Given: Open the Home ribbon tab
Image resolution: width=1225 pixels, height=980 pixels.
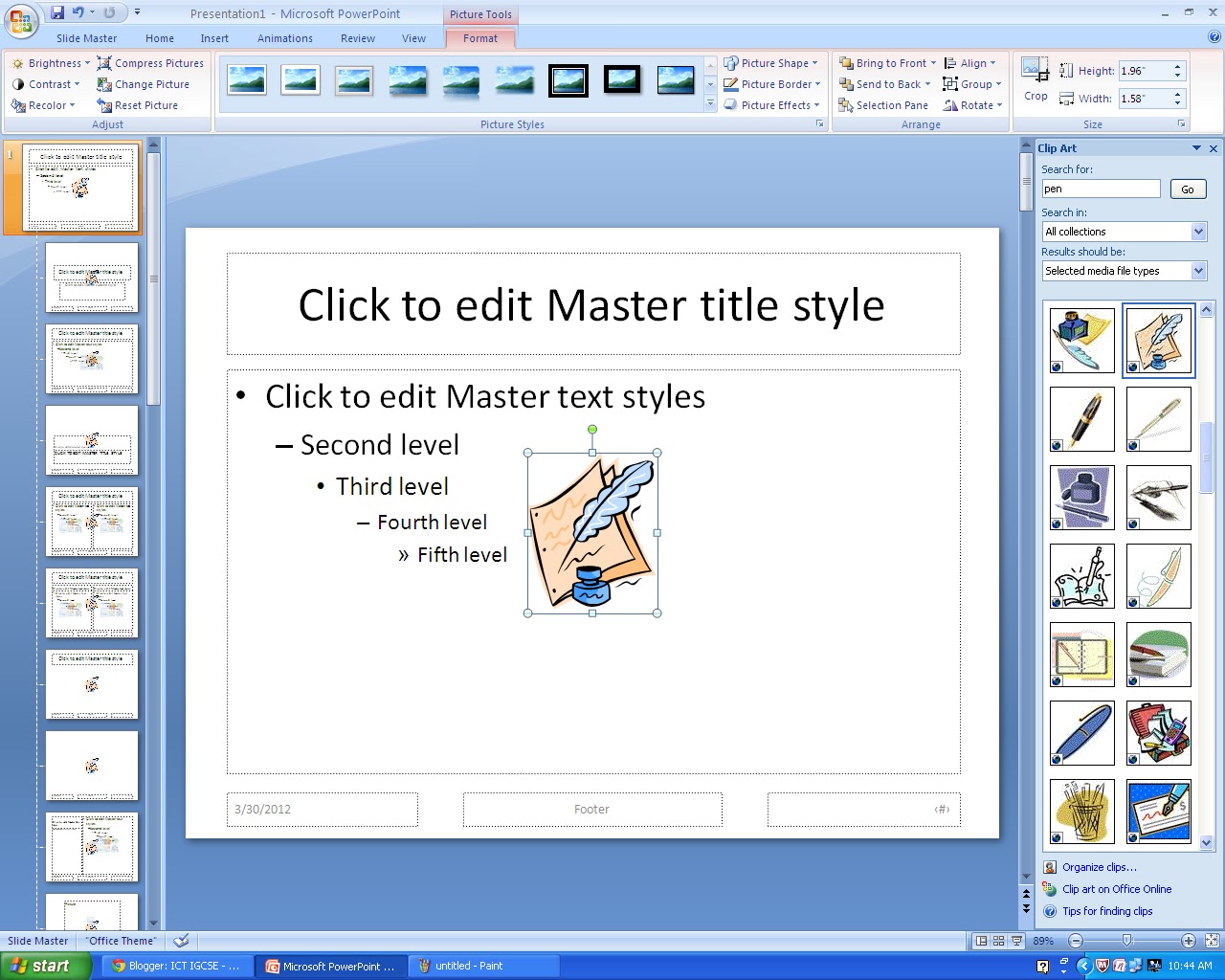Looking at the screenshot, I should pos(159,38).
